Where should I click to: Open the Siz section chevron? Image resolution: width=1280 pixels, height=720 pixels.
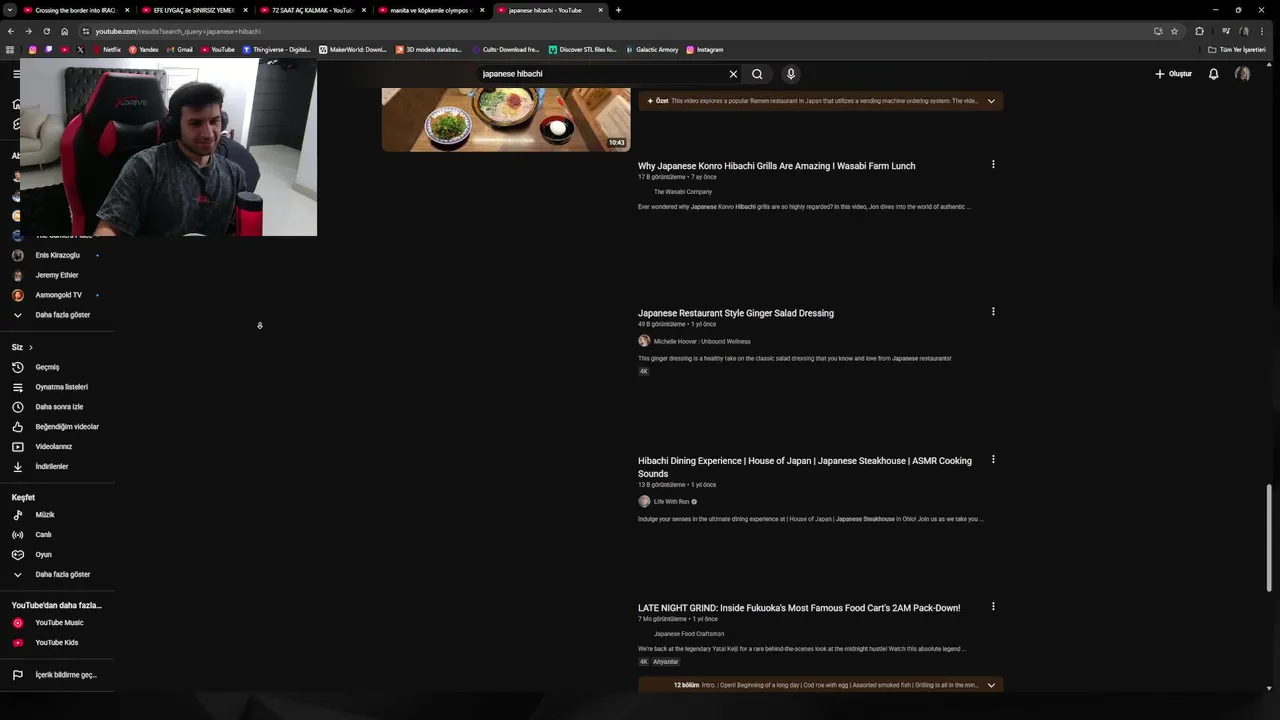(x=30, y=347)
